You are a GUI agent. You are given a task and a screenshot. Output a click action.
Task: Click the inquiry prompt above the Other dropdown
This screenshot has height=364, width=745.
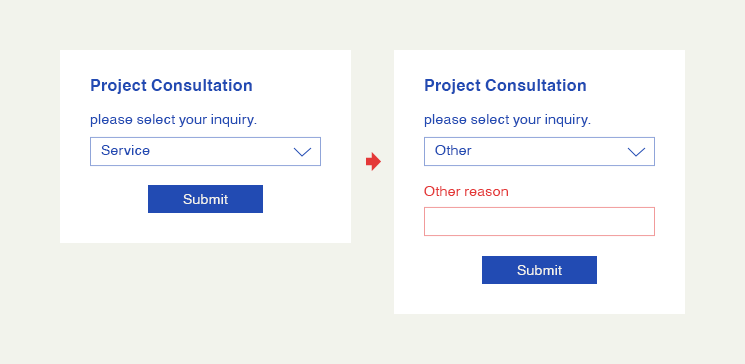pyautogui.click(x=507, y=120)
